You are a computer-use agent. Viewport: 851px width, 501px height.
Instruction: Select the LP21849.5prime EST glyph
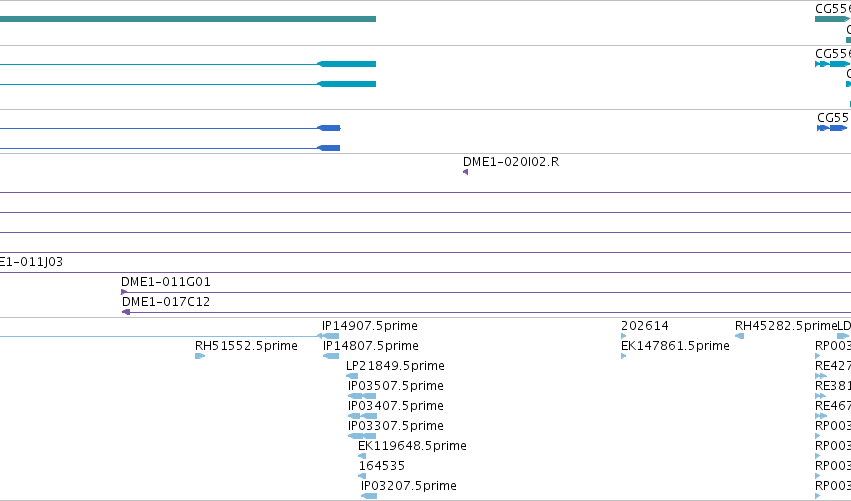[x=352, y=376]
